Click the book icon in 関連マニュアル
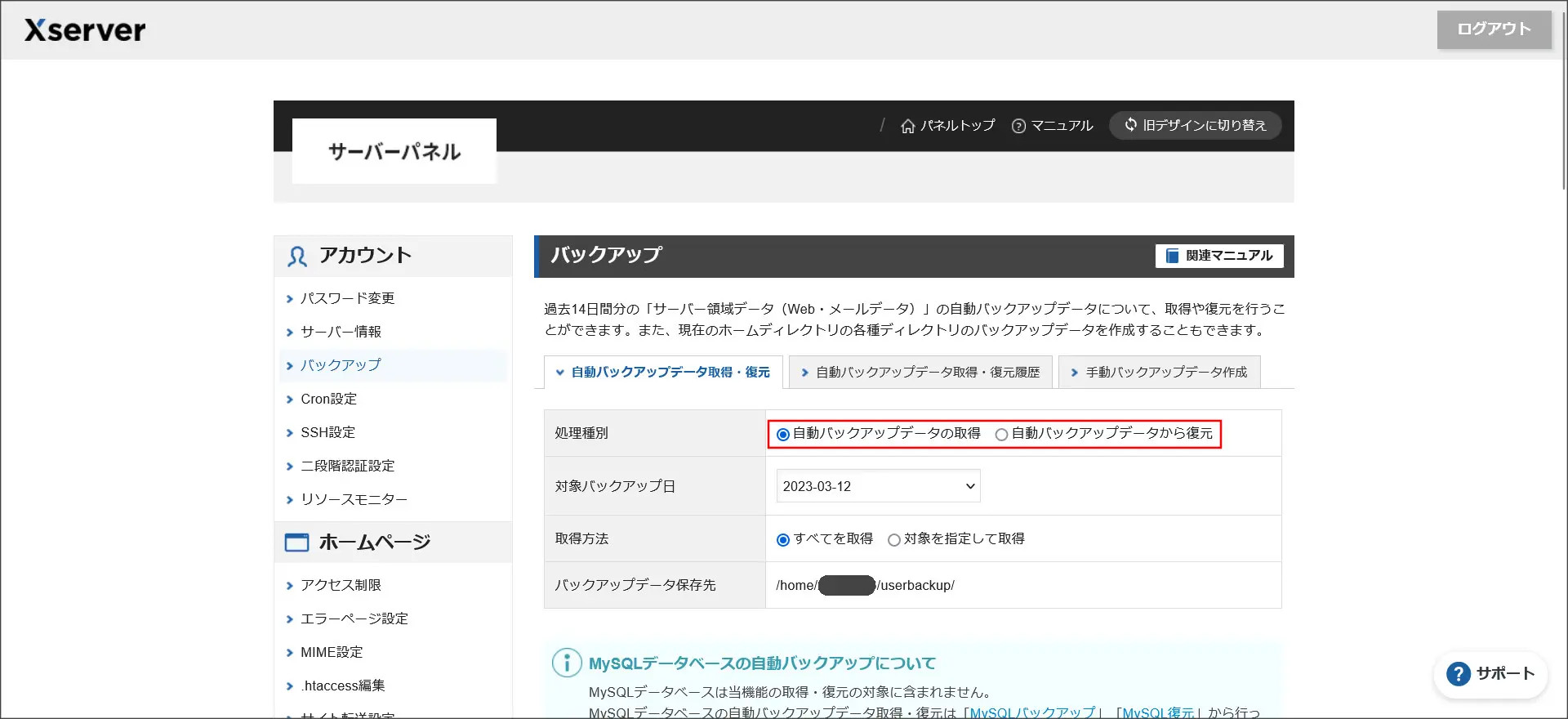1568x719 pixels. 1172,256
